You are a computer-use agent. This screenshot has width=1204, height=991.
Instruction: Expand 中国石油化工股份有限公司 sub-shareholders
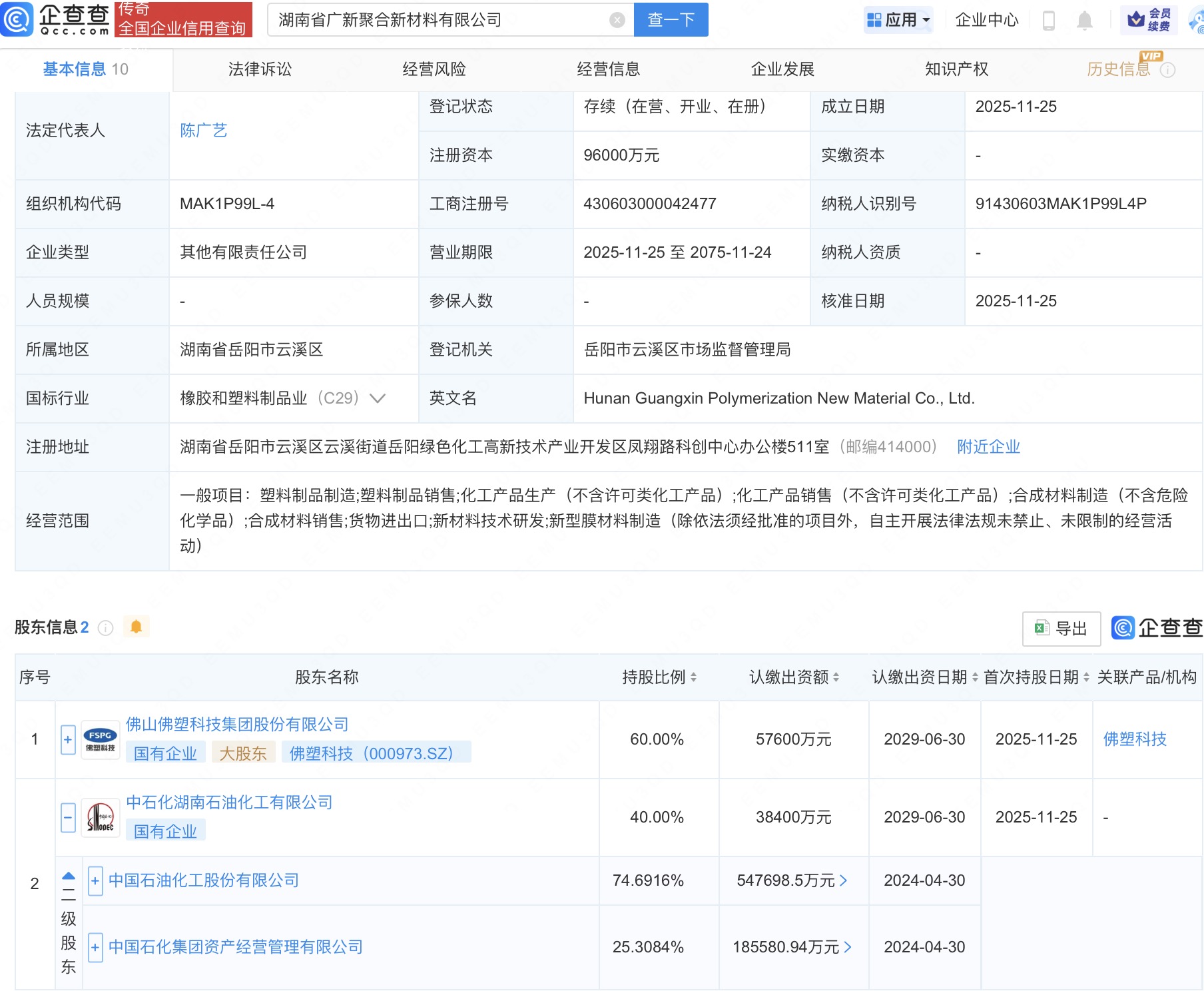(95, 880)
